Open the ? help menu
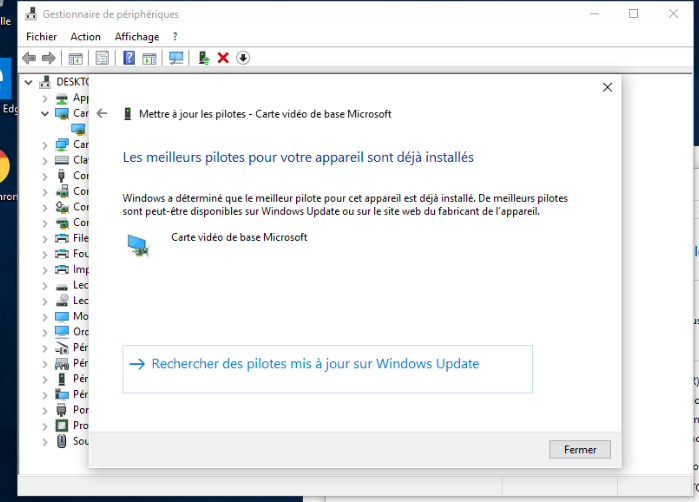The width and height of the screenshot is (699, 502). (175, 37)
